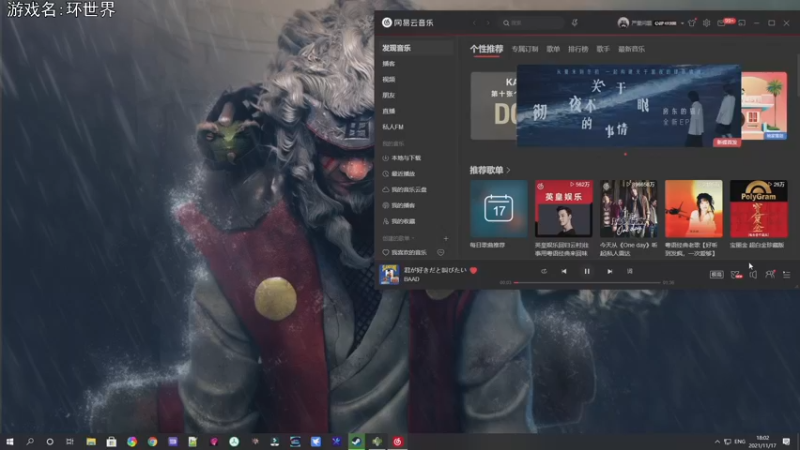Open the center night-themed banner

click(x=629, y=106)
